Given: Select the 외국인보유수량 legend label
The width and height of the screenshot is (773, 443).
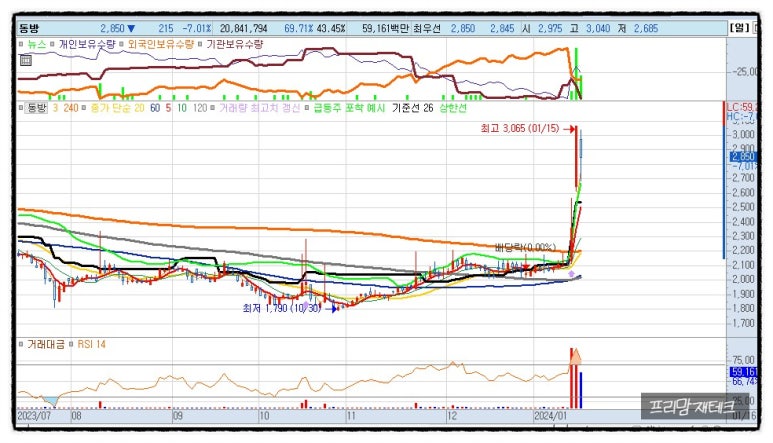Looking at the screenshot, I should [x=161, y=44].
